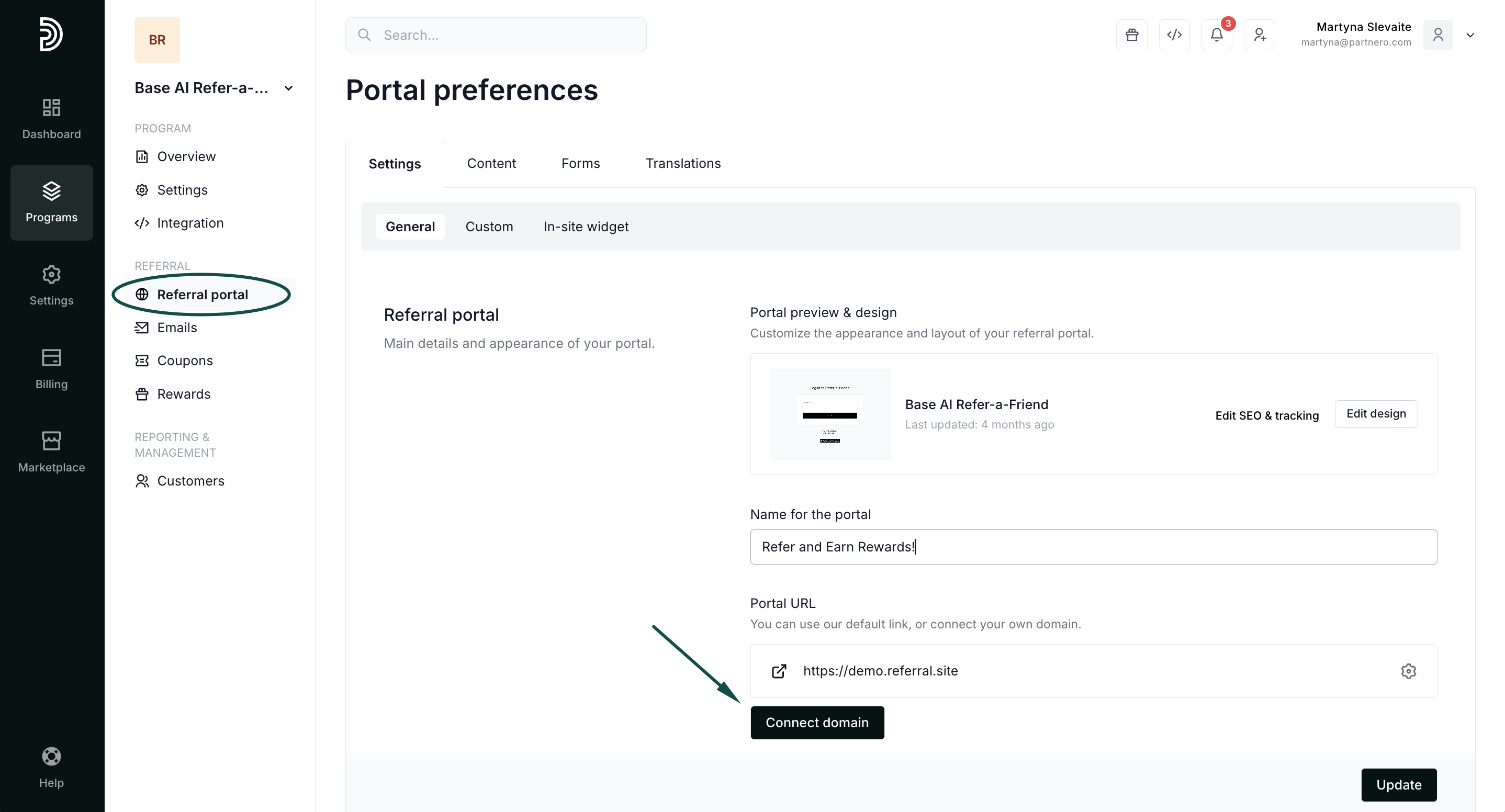The height and width of the screenshot is (812, 1505).
Task: Click the gift box icon in header
Action: click(1132, 35)
